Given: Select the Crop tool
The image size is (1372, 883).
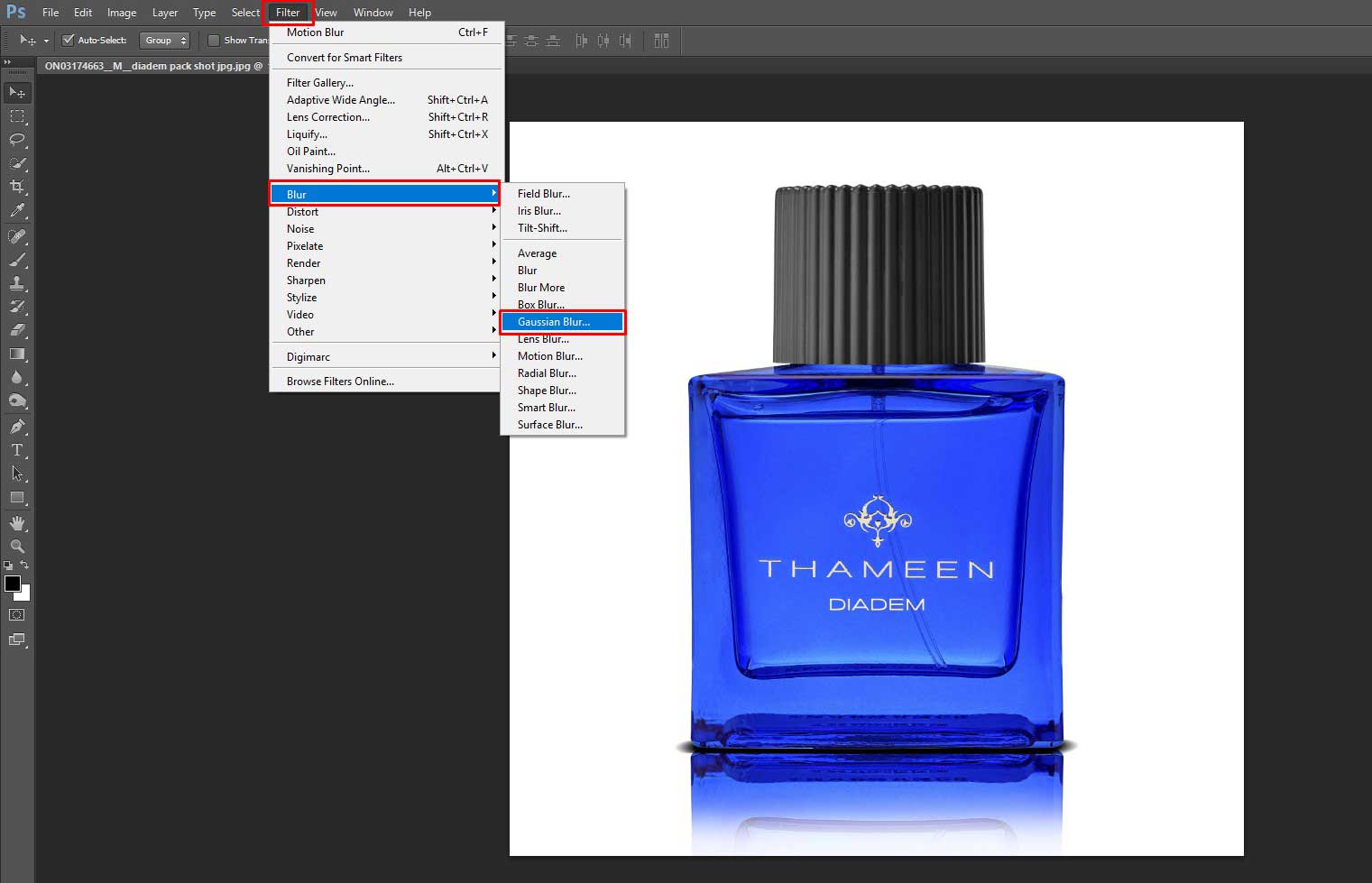Looking at the screenshot, I should pos(17,186).
